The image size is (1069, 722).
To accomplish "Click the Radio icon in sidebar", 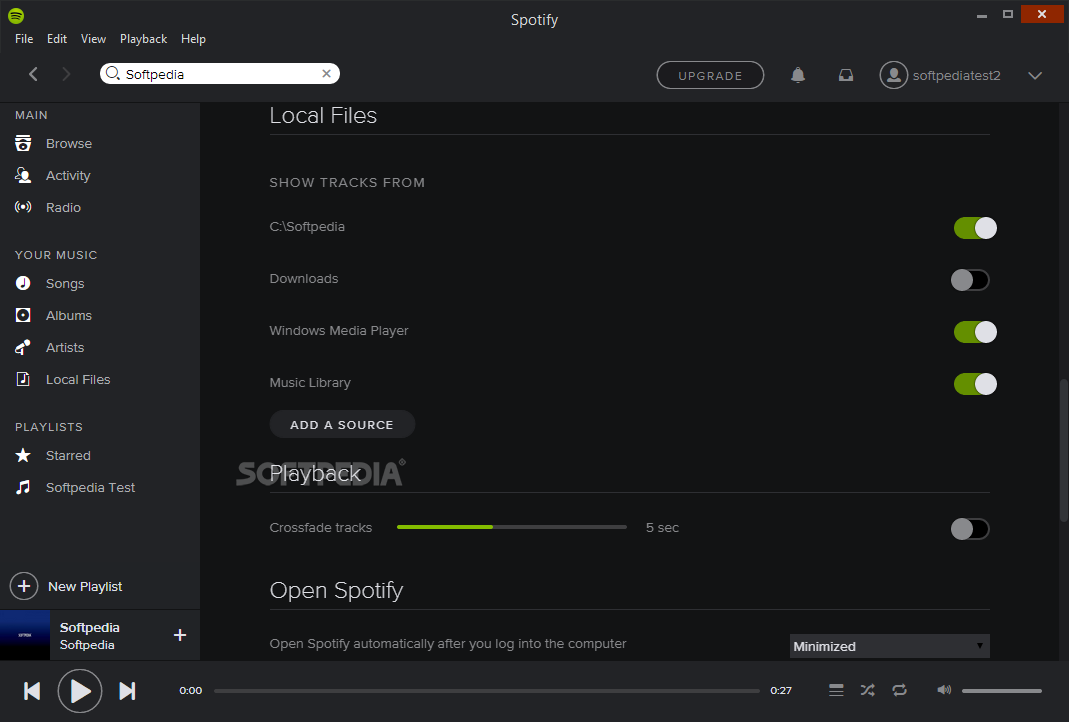I will 23,207.
